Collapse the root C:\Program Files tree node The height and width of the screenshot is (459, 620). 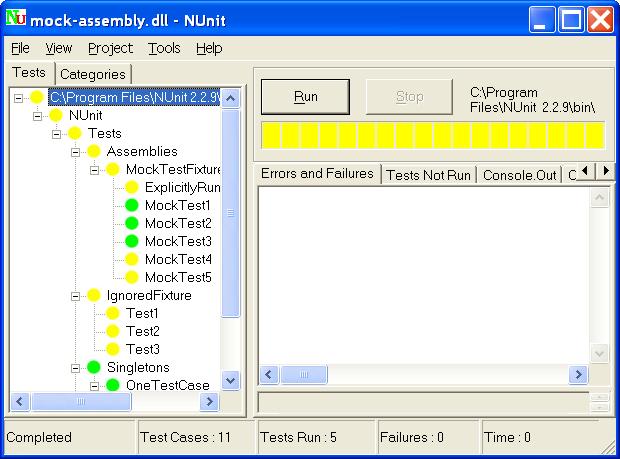pyautogui.click(x=18, y=98)
